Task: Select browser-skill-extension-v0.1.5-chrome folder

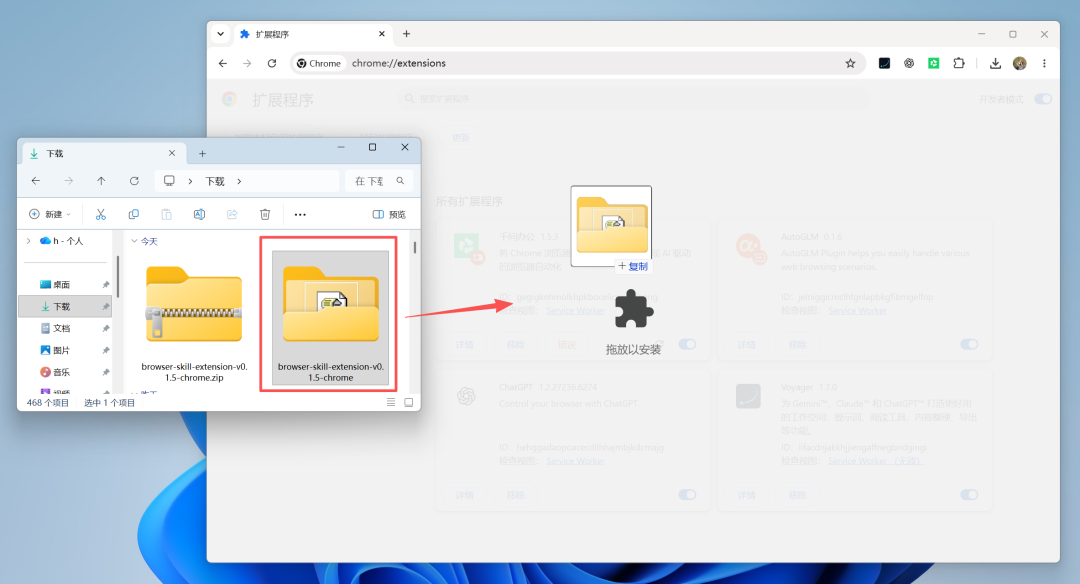Action: tap(331, 319)
